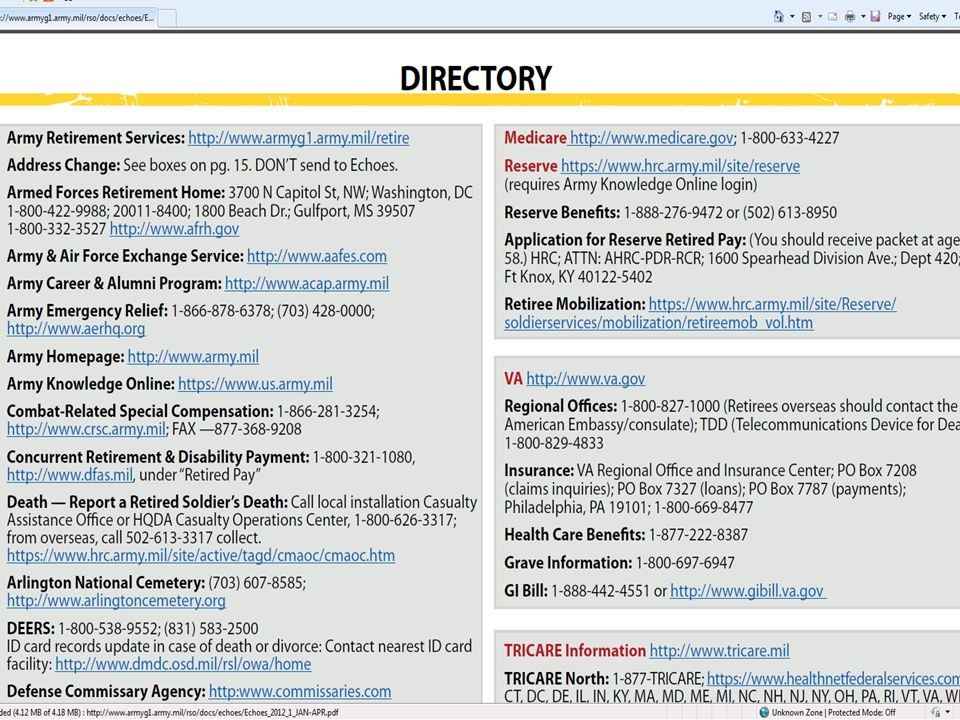Image resolution: width=960 pixels, height=720 pixels.
Task: Click the 'DEERS:' label
Action: pos(31,629)
